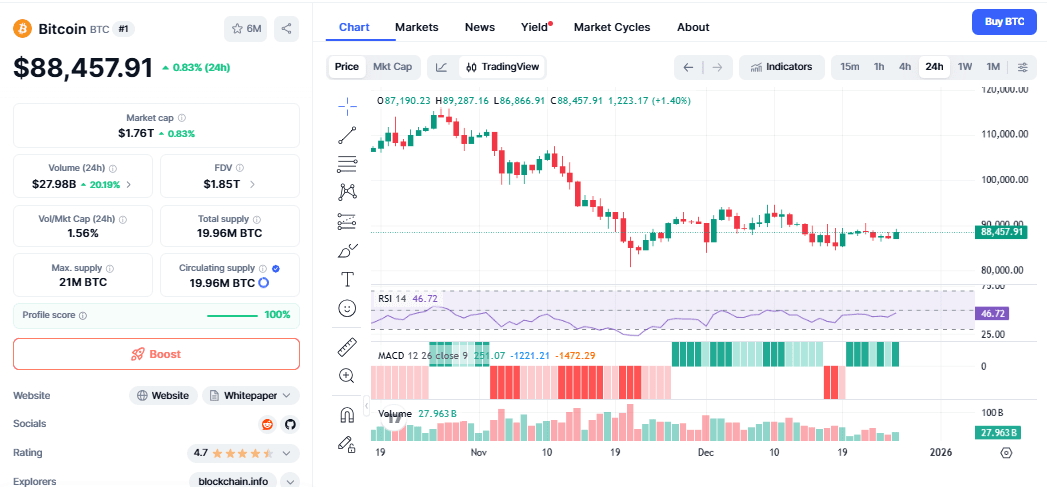Screen dimensions: 1047x487
Task: Expand Volume (24h) details arrow
Action: point(128,184)
